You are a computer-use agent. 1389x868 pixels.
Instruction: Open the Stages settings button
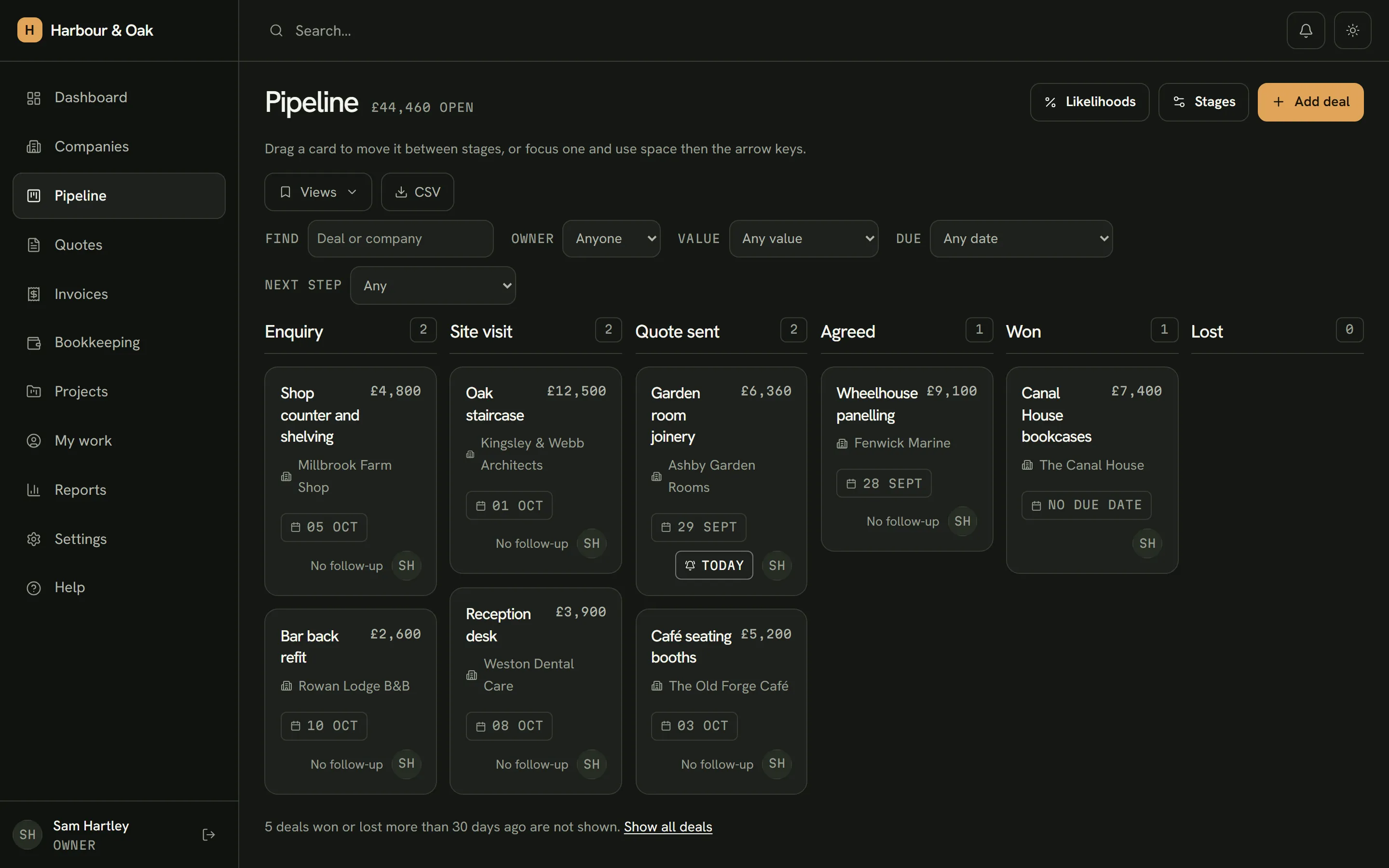tap(1203, 102)
